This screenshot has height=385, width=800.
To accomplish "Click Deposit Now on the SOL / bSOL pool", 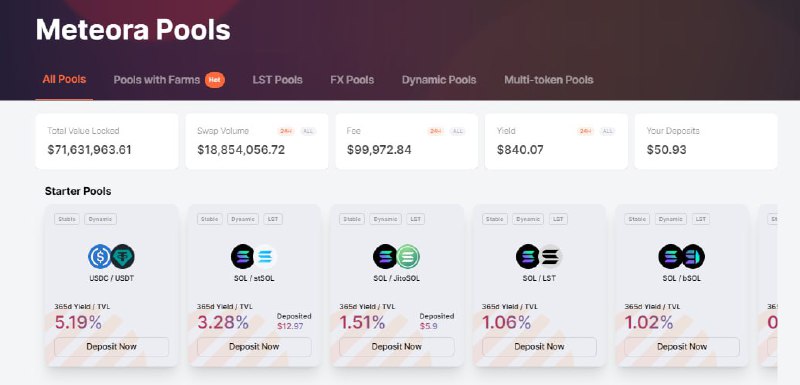I will coord(682,347).
